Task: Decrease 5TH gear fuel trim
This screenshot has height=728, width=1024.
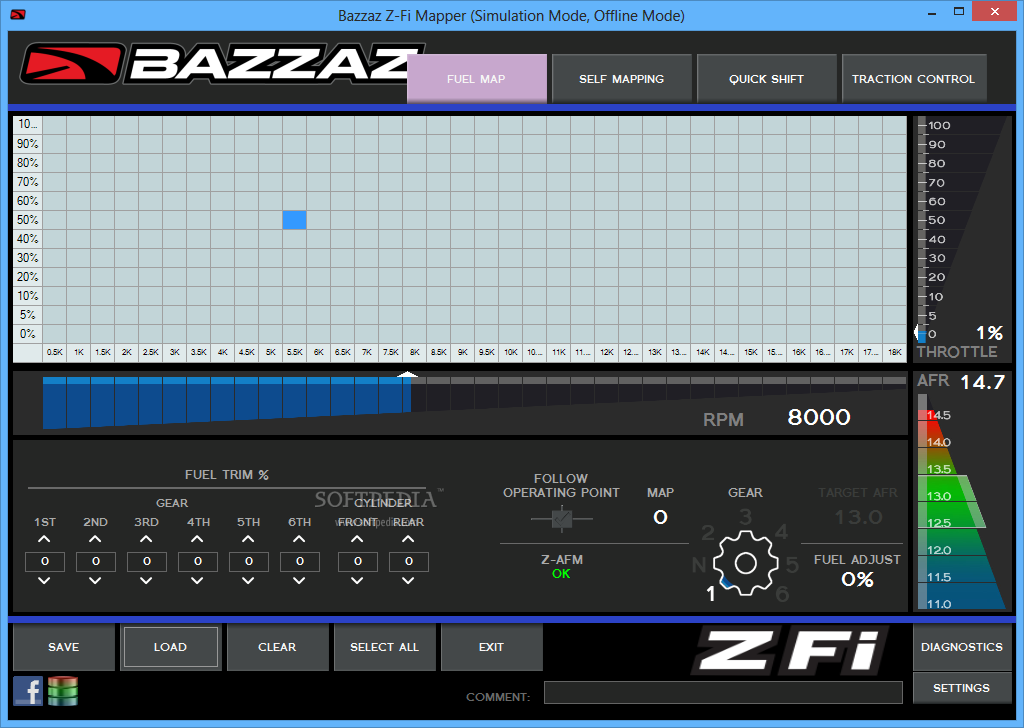Action: pos(248,580)
